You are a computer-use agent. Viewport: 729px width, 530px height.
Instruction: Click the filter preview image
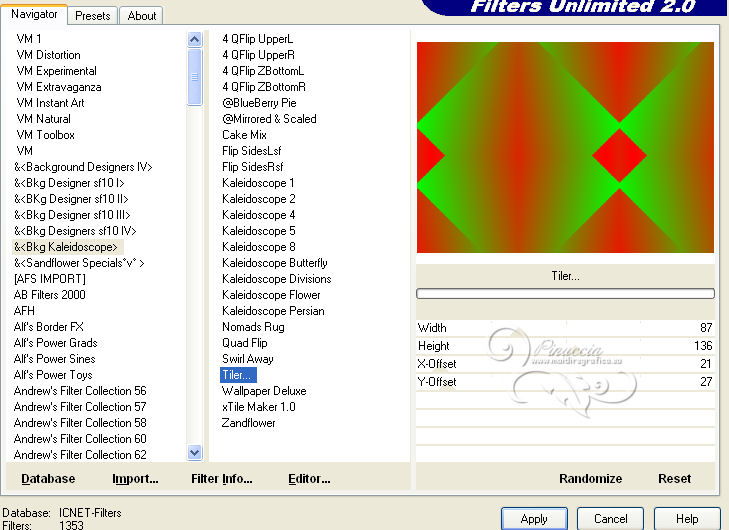(565, 147)
